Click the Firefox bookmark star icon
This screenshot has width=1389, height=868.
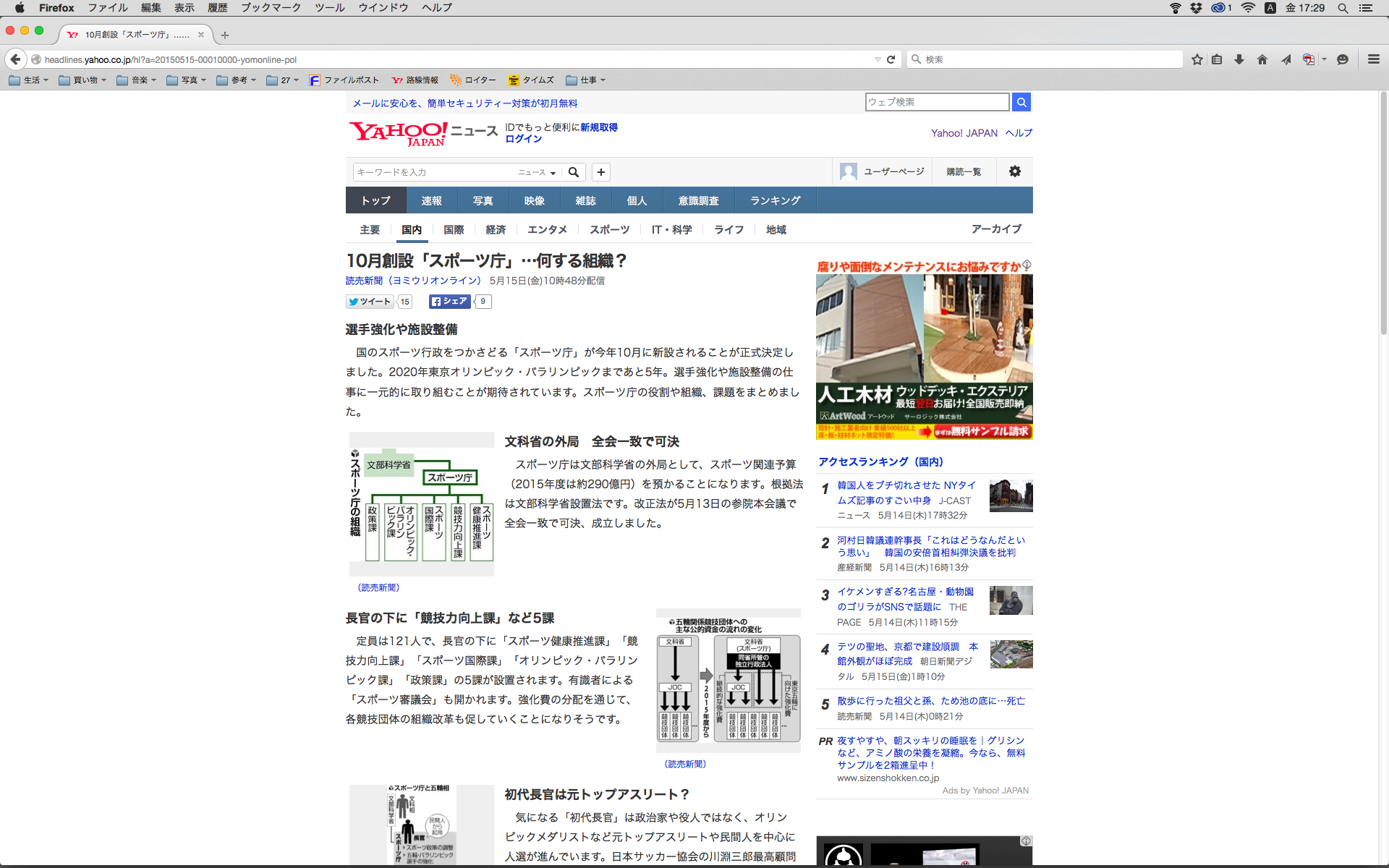pyautogui.click(x=1197, y=59)
